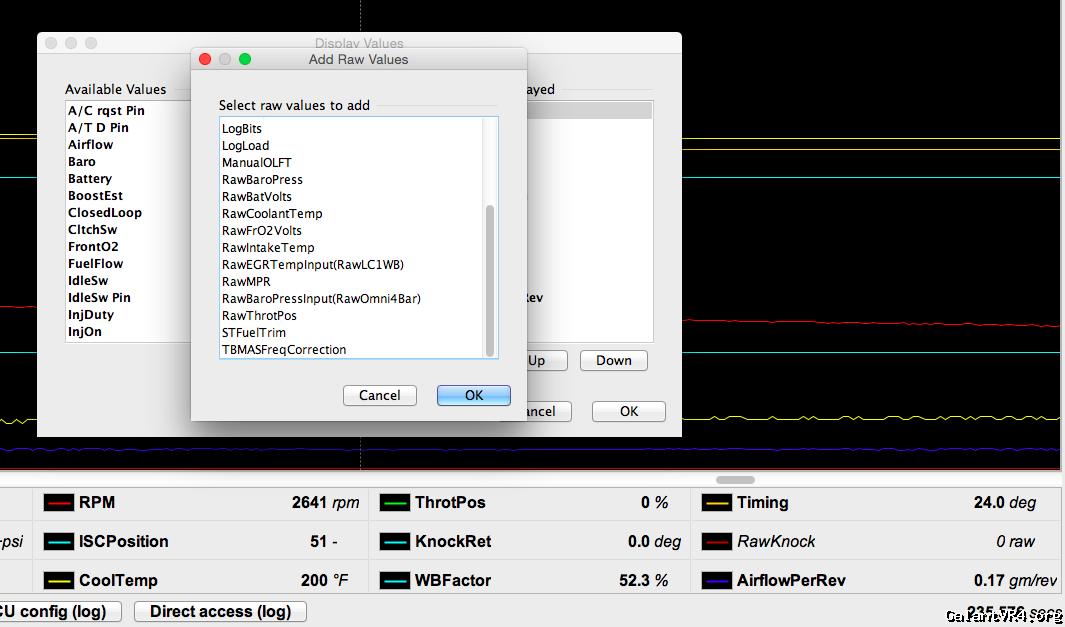Click the raw values list vertical scrollbar
This screenshot has height=627, width=1065.
click(490, 280)
